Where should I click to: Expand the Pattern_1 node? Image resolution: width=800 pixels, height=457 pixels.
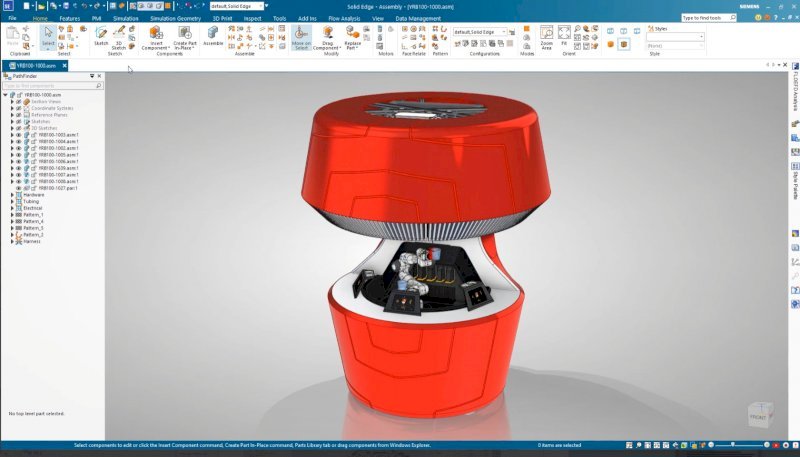[x=12, y=214]
